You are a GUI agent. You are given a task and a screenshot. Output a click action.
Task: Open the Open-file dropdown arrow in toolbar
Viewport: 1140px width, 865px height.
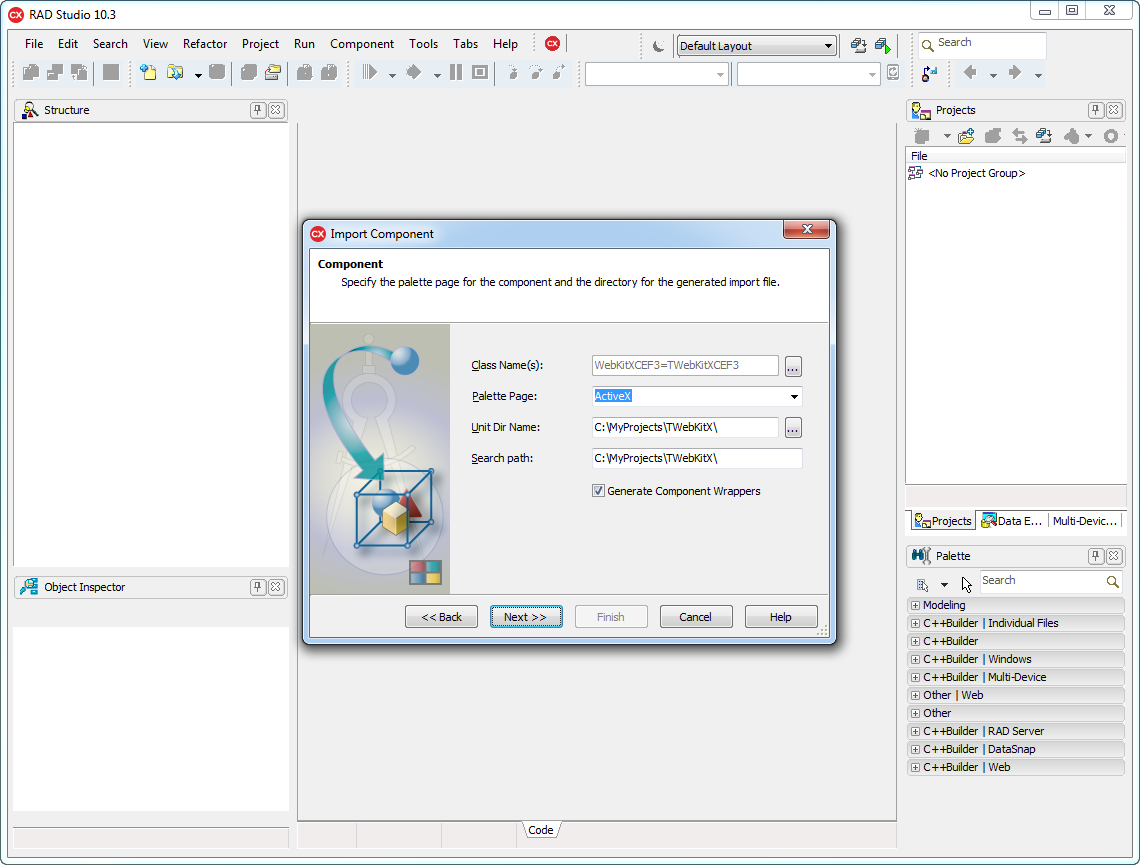pyautogui.click(x=198, y=75)
